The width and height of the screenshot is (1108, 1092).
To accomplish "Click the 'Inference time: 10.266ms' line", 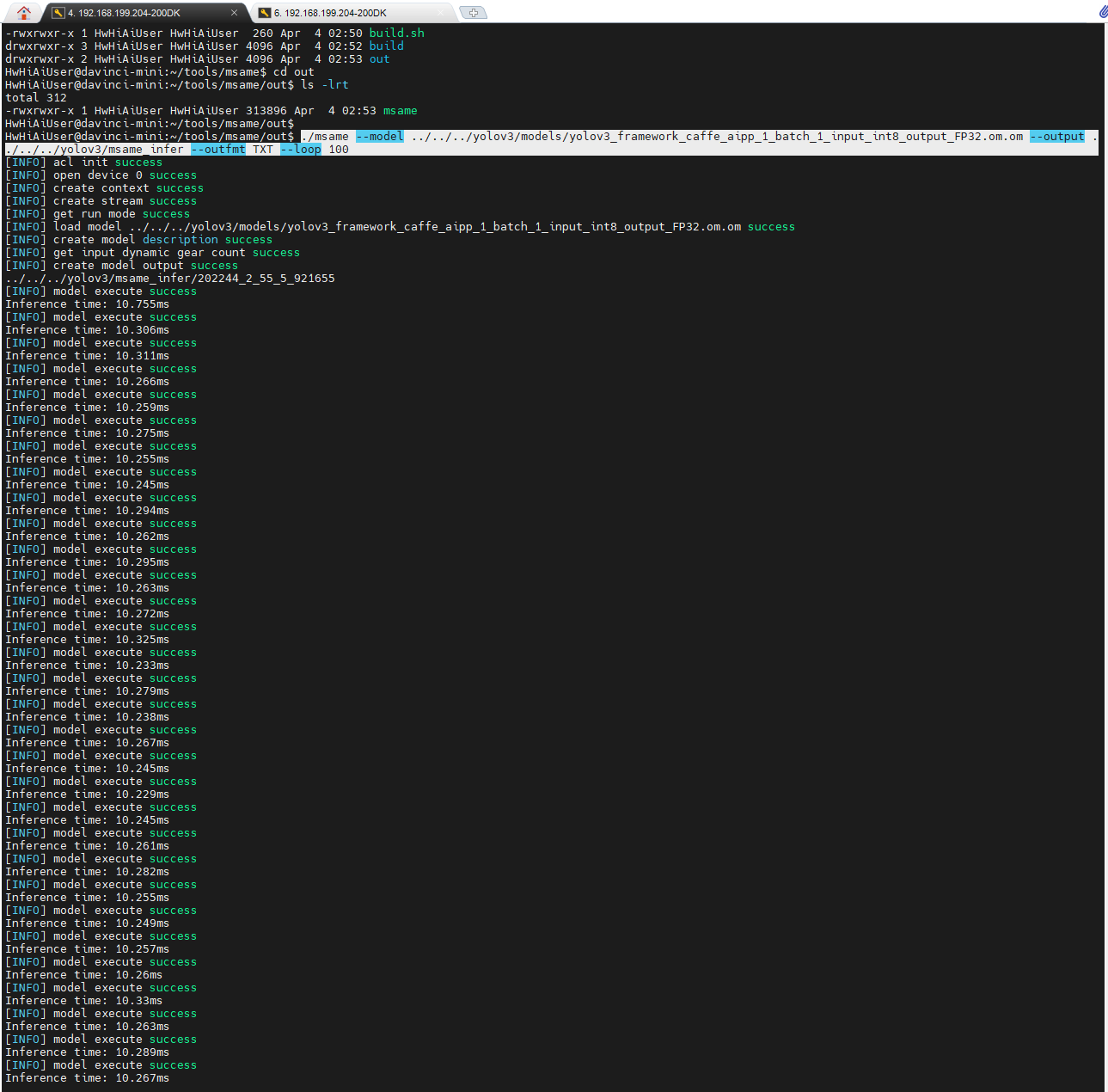I will 88,382.
